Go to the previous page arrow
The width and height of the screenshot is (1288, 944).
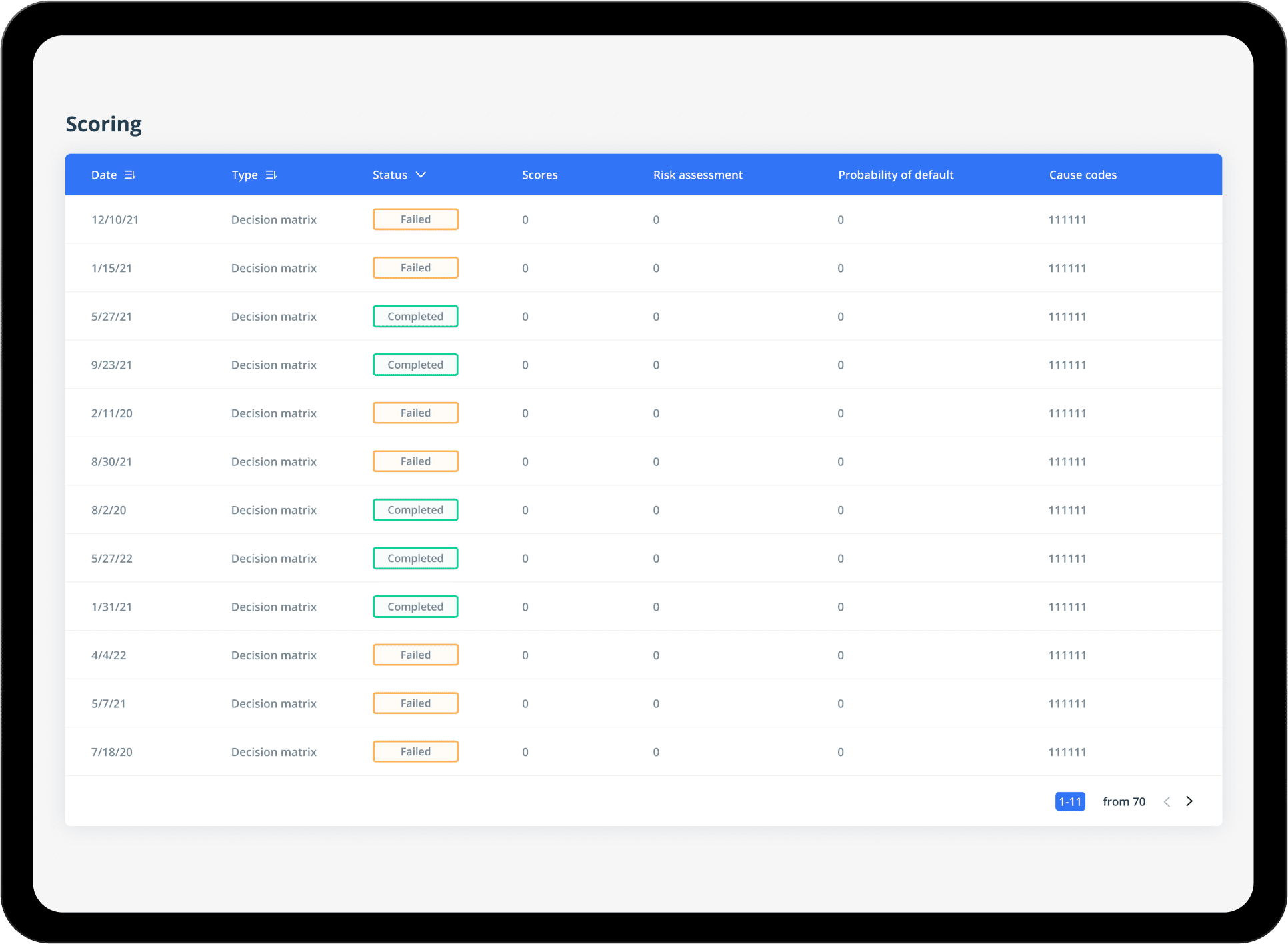click(1167, 801)
